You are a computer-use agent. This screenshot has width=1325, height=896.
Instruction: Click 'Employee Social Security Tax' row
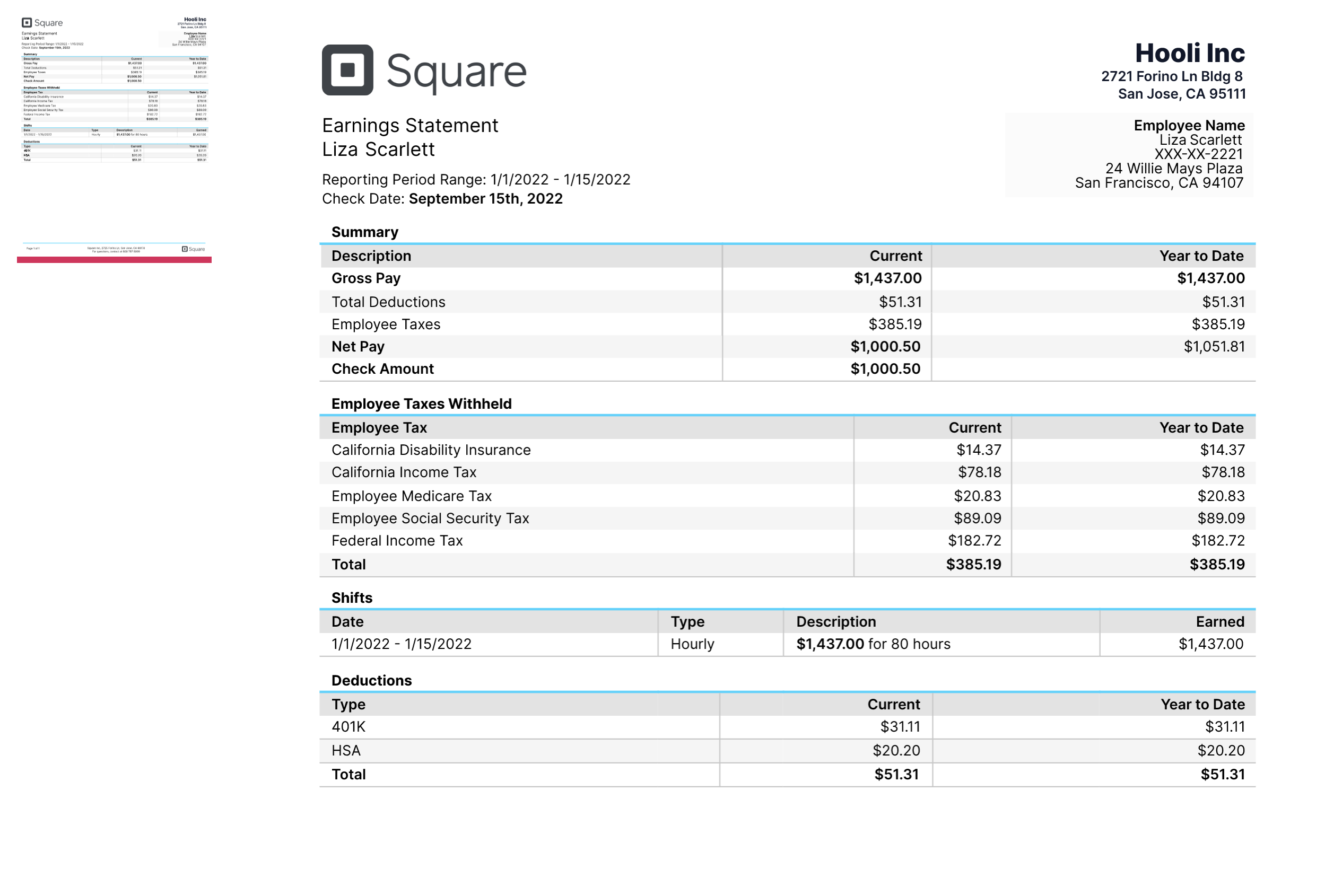tap(787, 518)
